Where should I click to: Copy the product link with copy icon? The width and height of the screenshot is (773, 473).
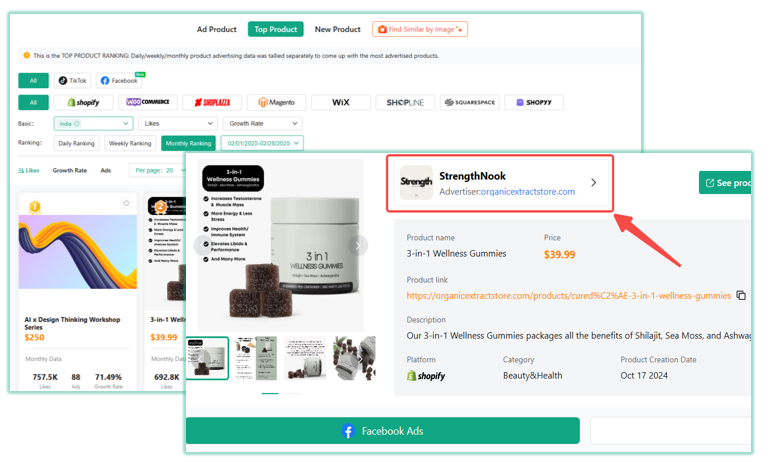point(741,295)
